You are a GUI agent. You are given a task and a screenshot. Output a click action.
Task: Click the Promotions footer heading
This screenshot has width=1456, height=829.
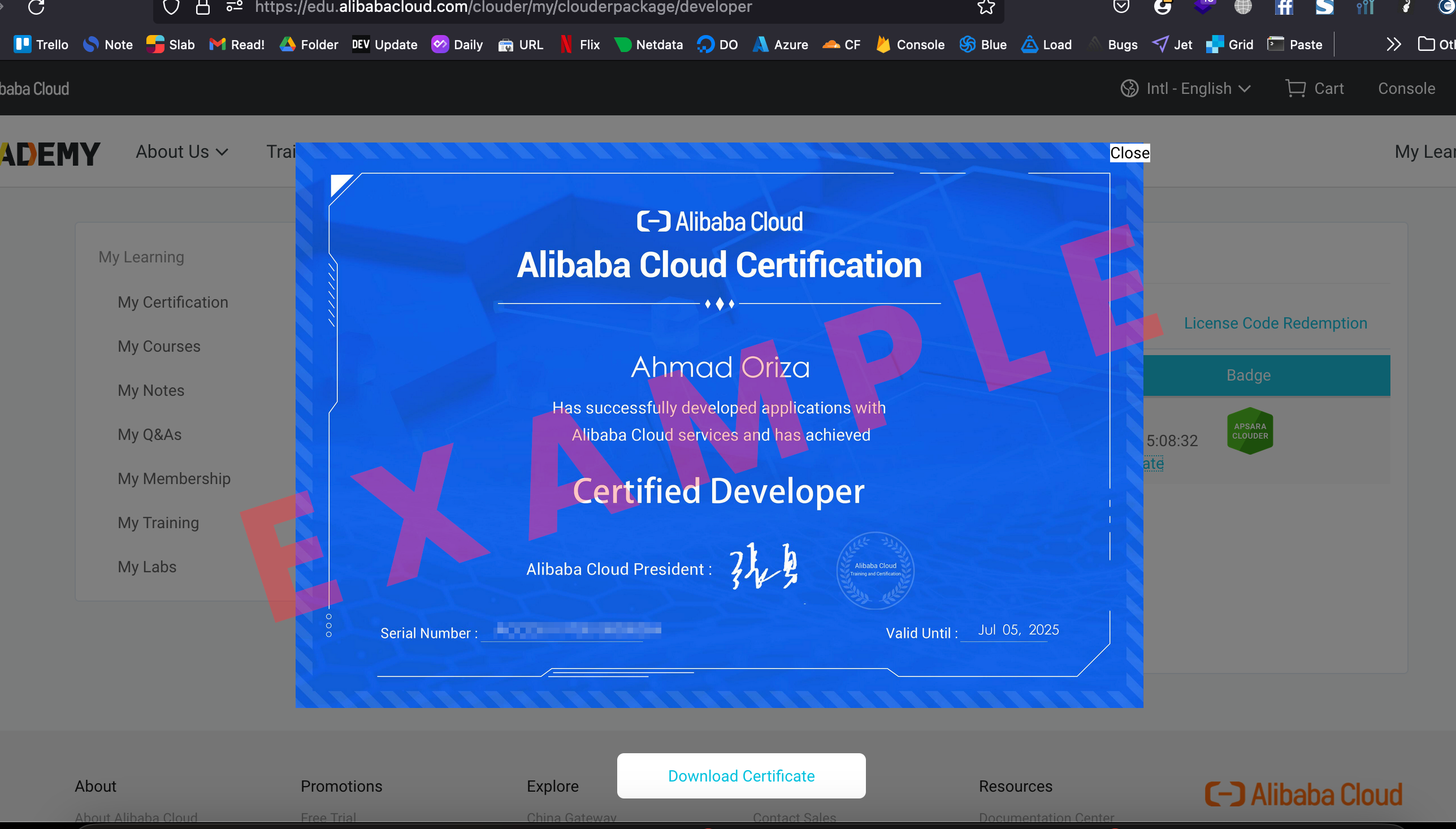341,785
